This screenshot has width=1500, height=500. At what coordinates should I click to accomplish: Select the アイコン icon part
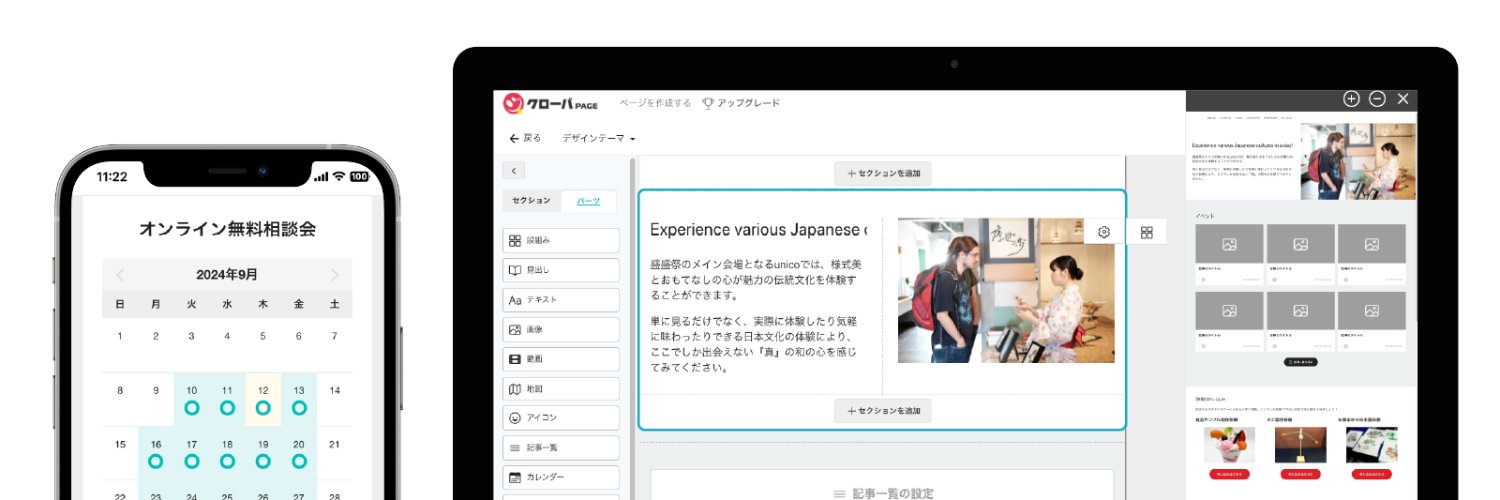pyautogui.click(x=561, y=418)
